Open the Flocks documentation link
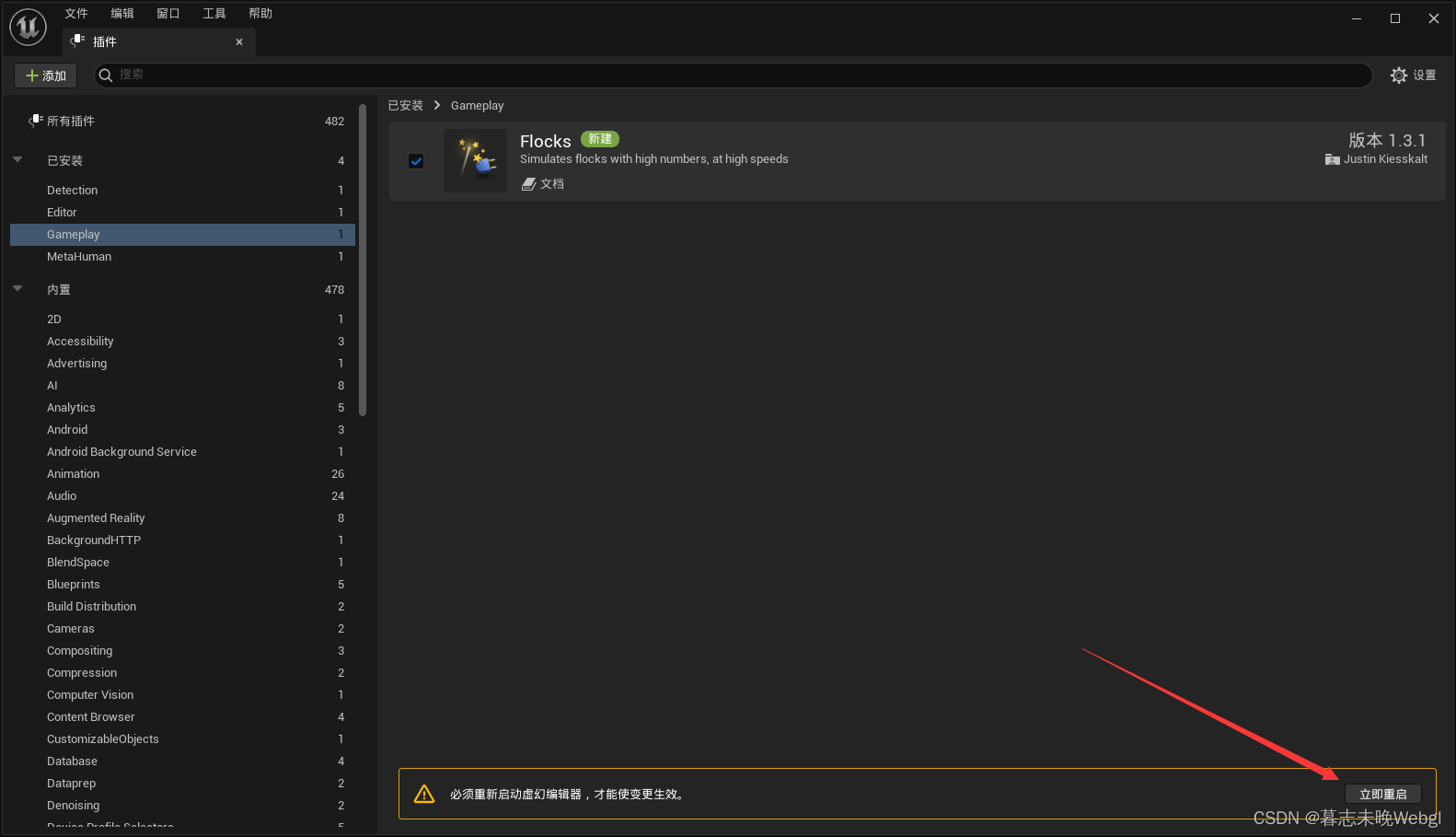1456x837 pixels. (x=543, y=184)
